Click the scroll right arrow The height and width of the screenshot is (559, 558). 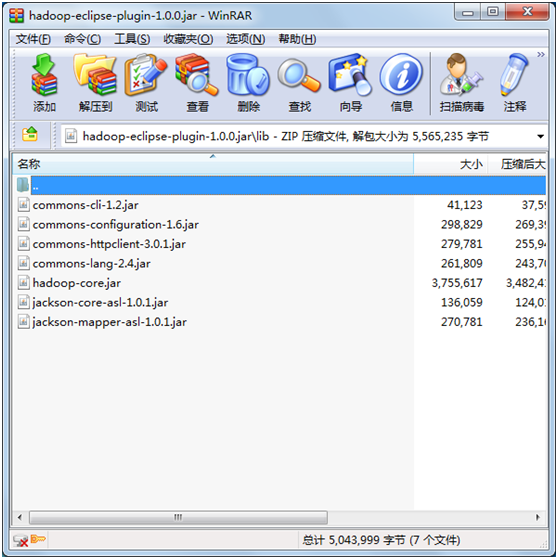pyautogui.click(x=538, y=517)
